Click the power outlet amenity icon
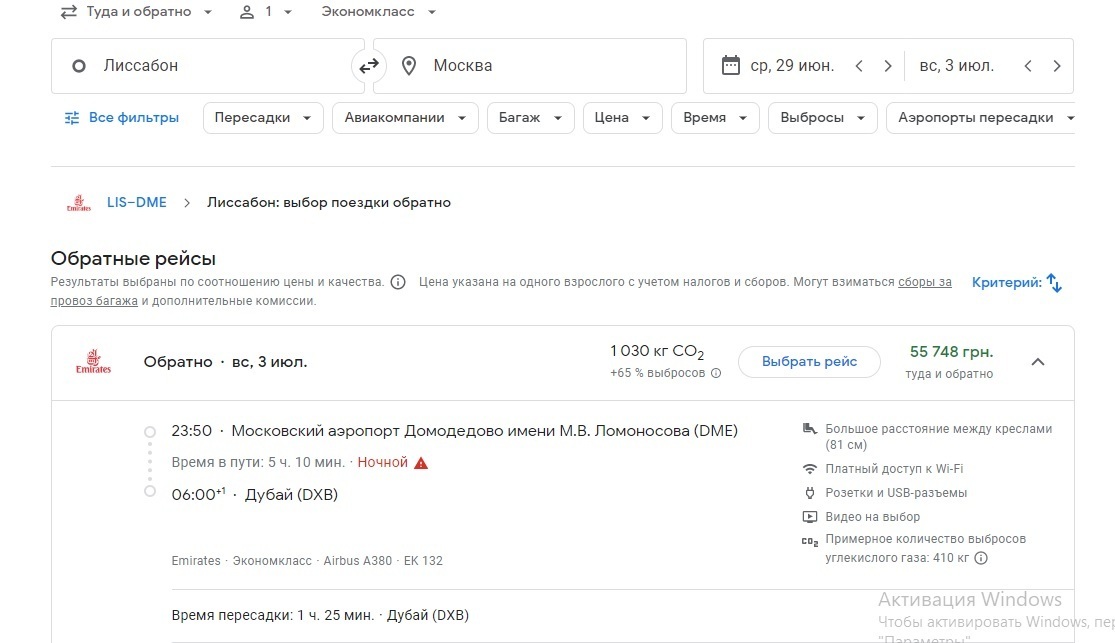Image resolution: width=1115 pixels, height=643 pixels. coord(809,493)
